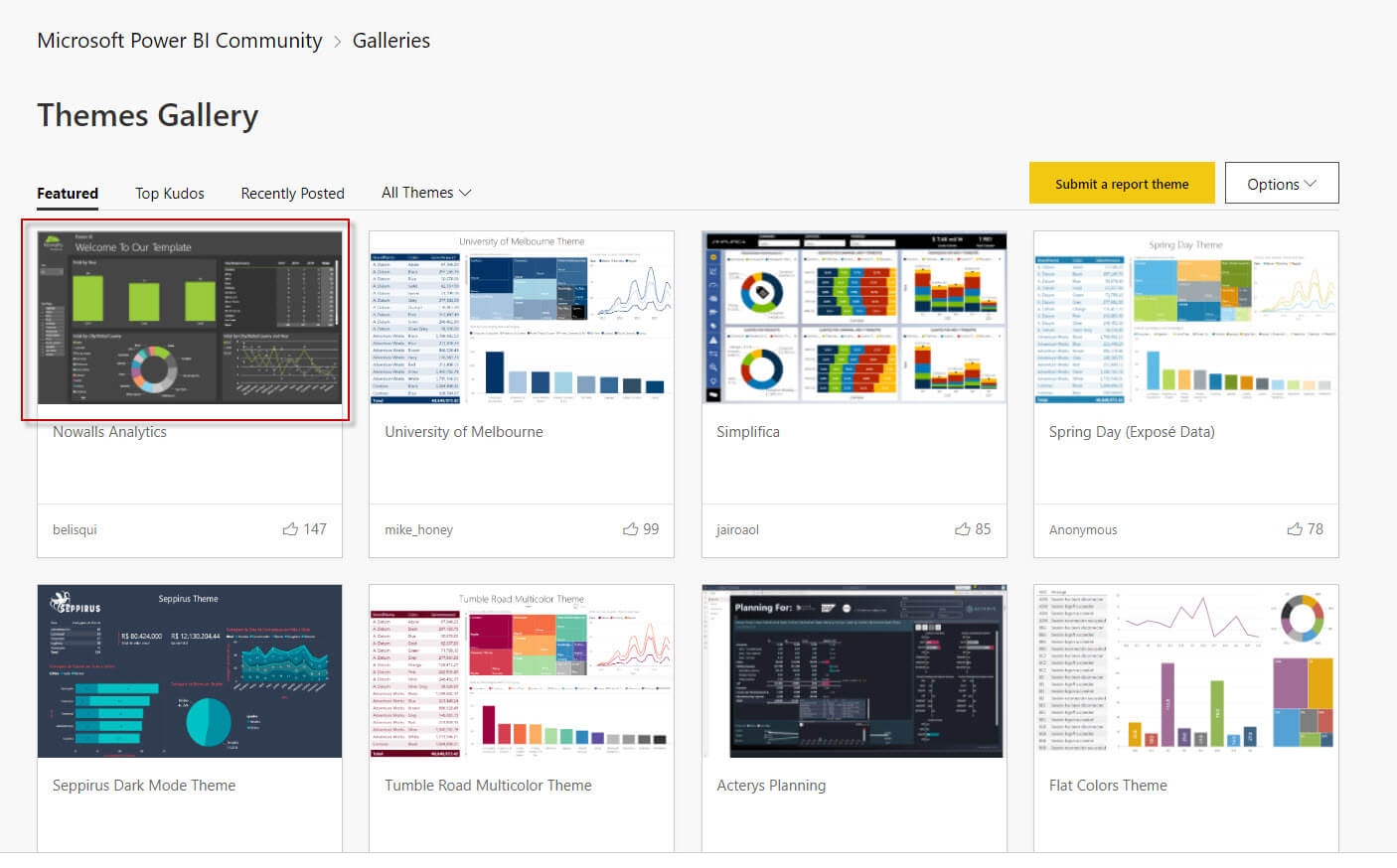This screenshot has width=1397, height=868.
Task: Click Submit a report theme button
Action: [x=1122, y=184]
